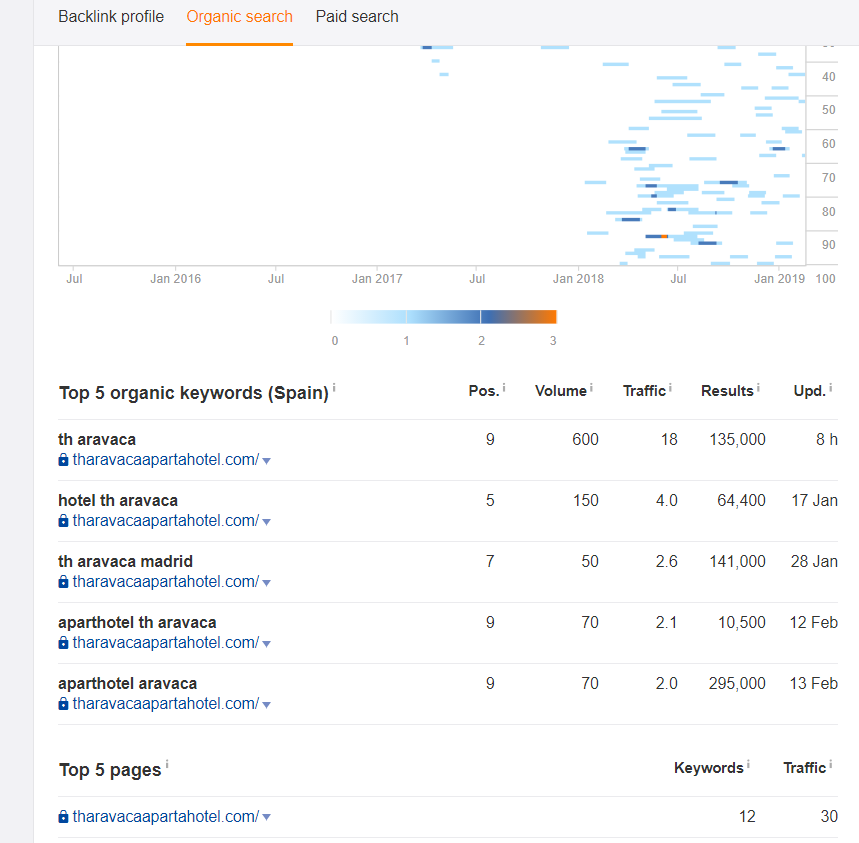Expand URL dropdown under 'hotel th aravaca'
Image resolution: width=859 pixels, height=843 pixels.
coord(266,522)
